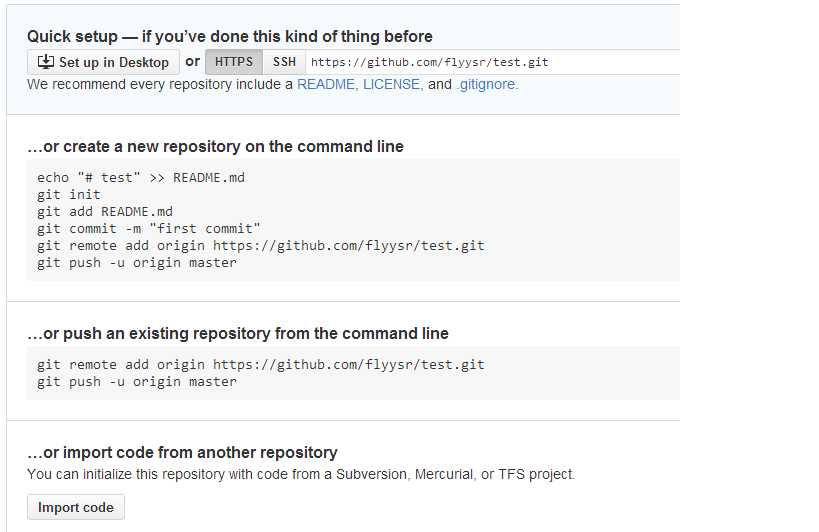819x532 pixels.
Task: Click the Quick setup heading
Action: 230,37
